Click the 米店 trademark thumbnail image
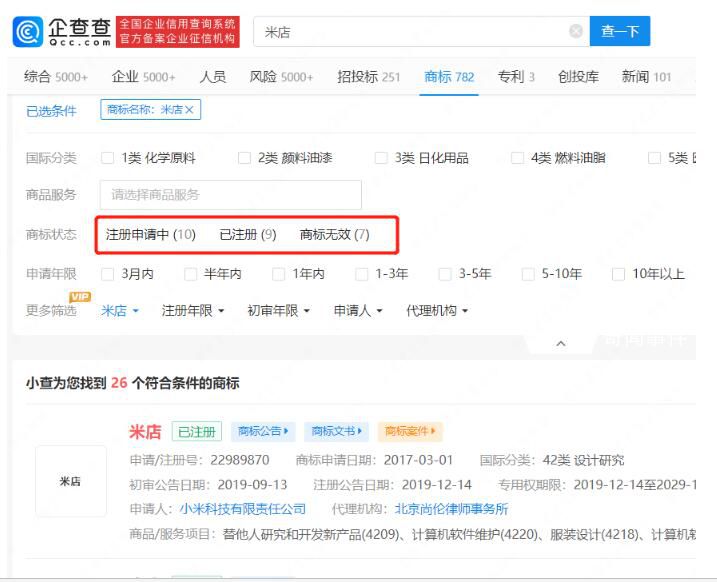Image resolution: width=717 pixels, height=582 pixels. click(x=70, y=481)
